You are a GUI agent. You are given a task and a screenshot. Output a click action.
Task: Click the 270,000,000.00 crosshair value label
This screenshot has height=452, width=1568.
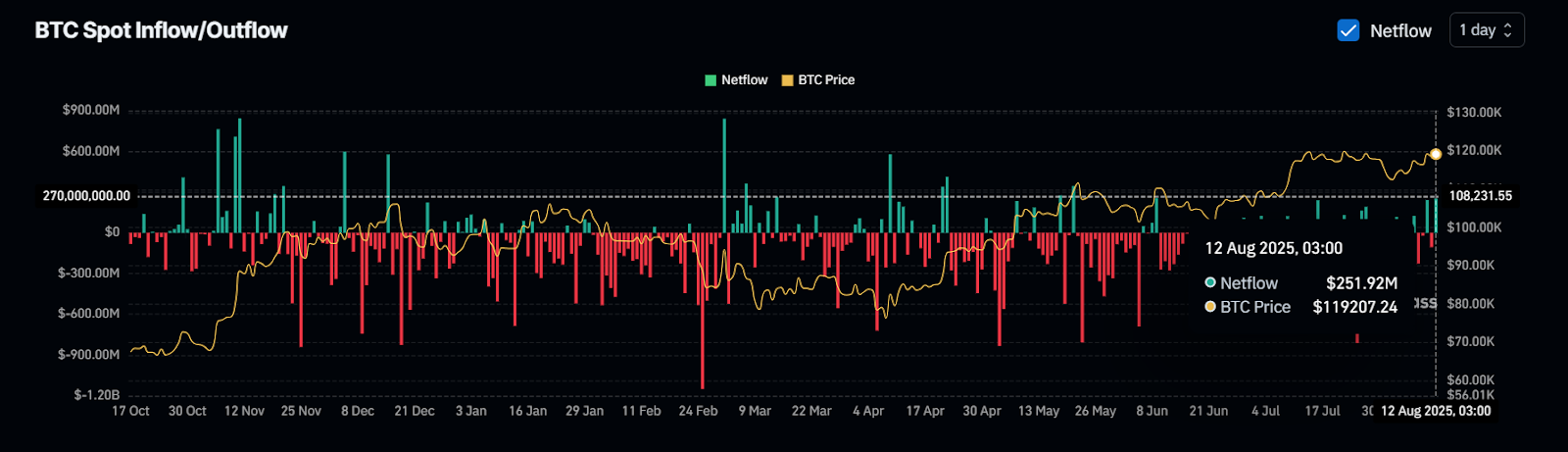click(x=86, y=196)
